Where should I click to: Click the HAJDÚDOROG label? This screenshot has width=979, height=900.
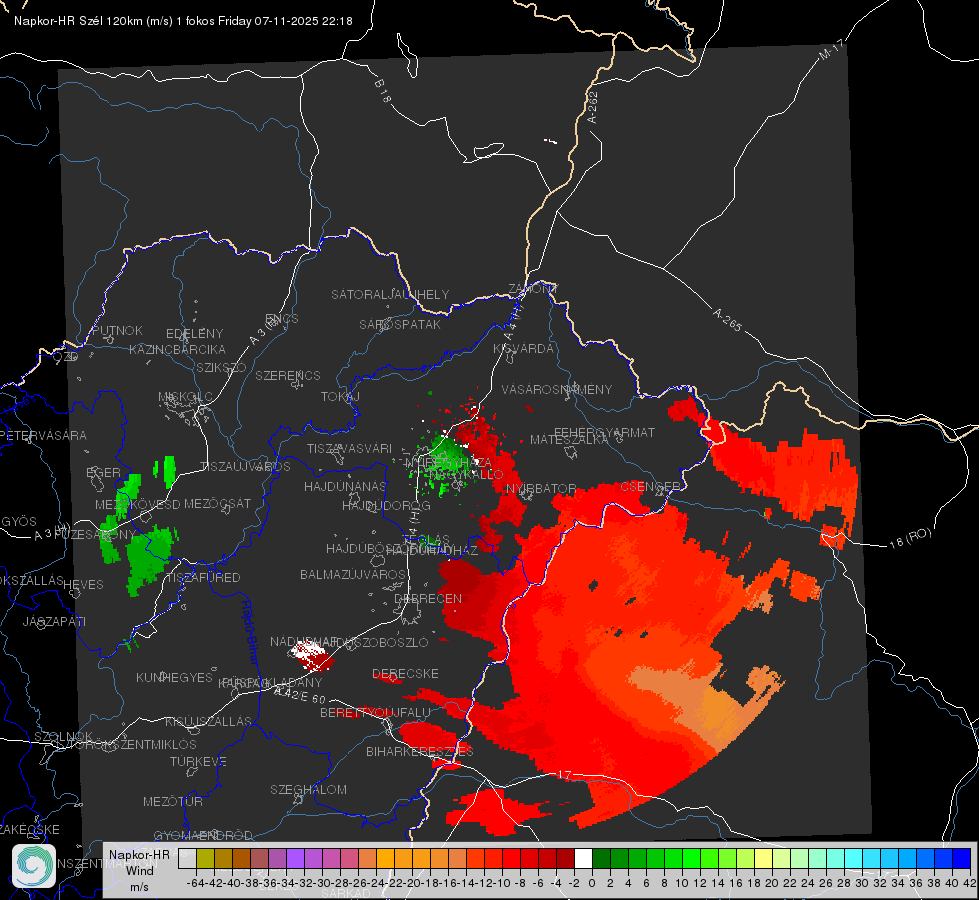click(x=386, y=505)
